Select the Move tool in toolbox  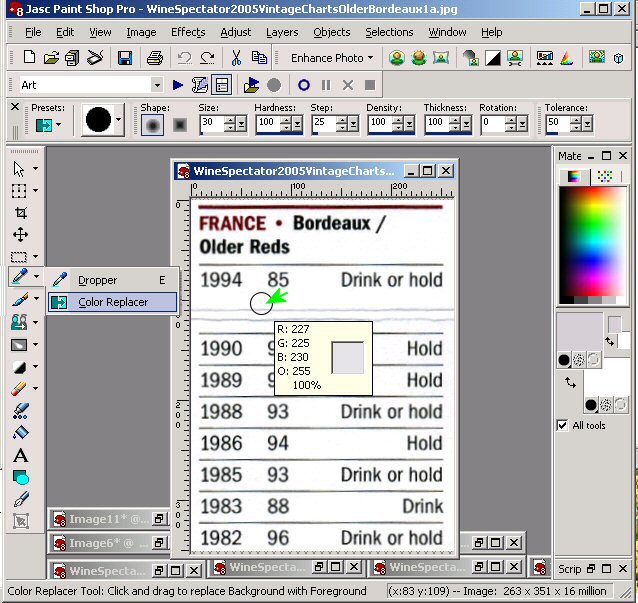[20, 234]
